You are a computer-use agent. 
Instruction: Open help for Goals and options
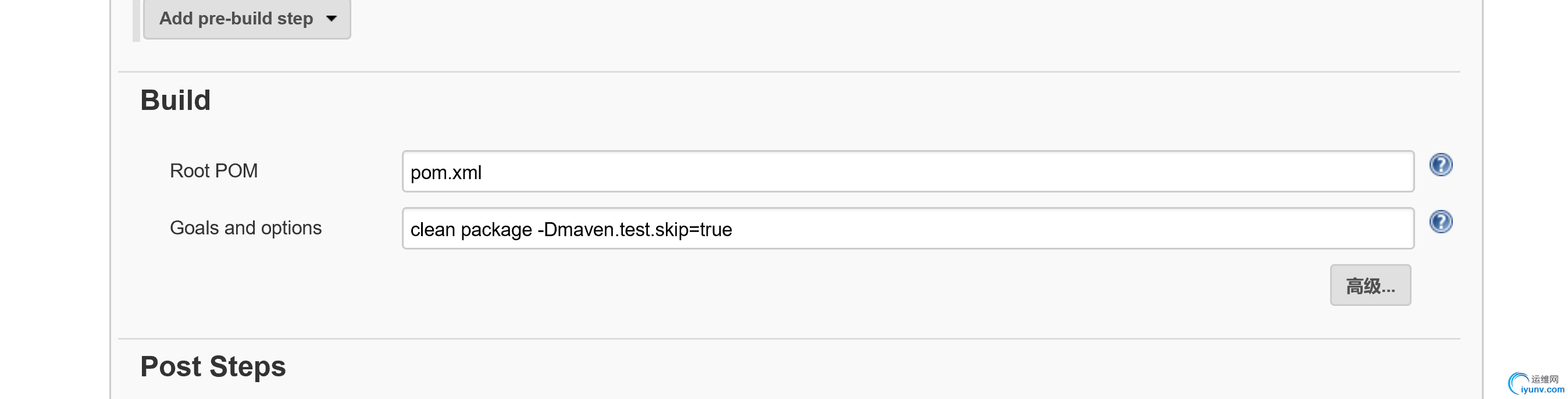click(1440, 222)
